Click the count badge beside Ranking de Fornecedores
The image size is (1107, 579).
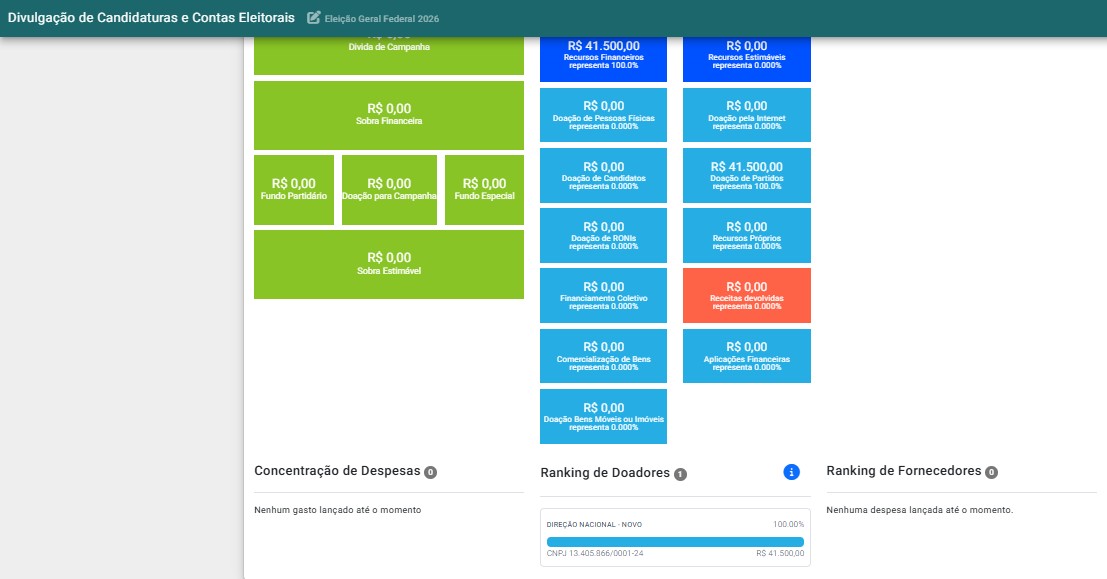point(991,472)
